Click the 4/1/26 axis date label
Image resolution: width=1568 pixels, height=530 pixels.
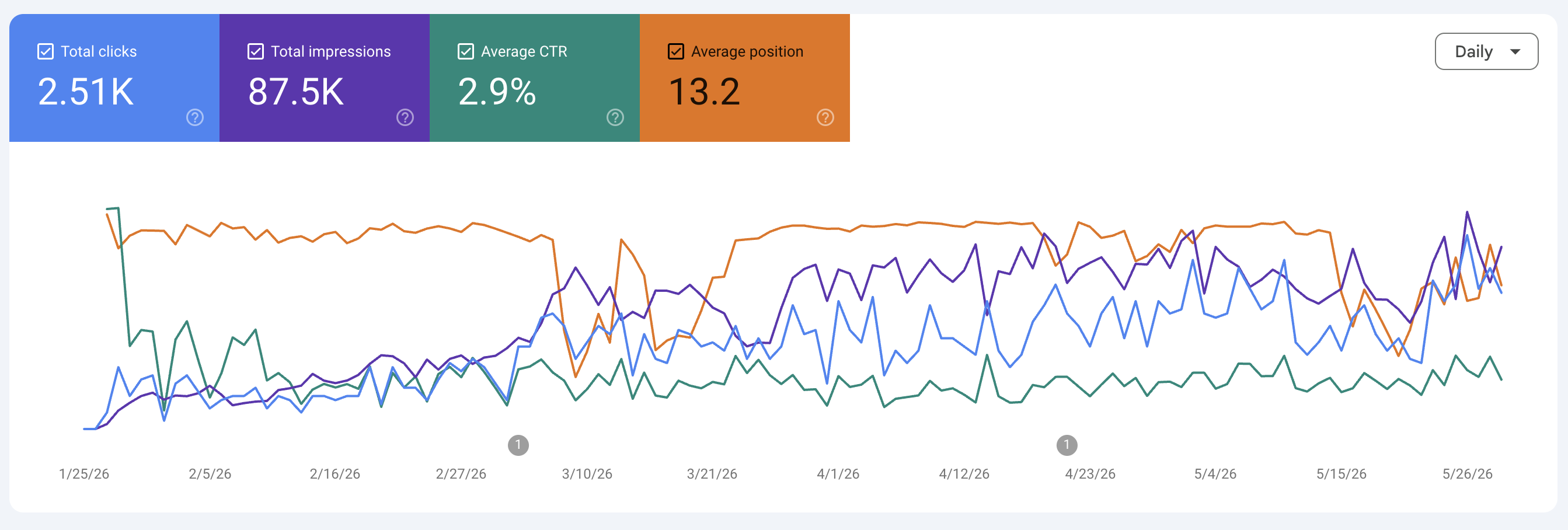tap(838, 474)
